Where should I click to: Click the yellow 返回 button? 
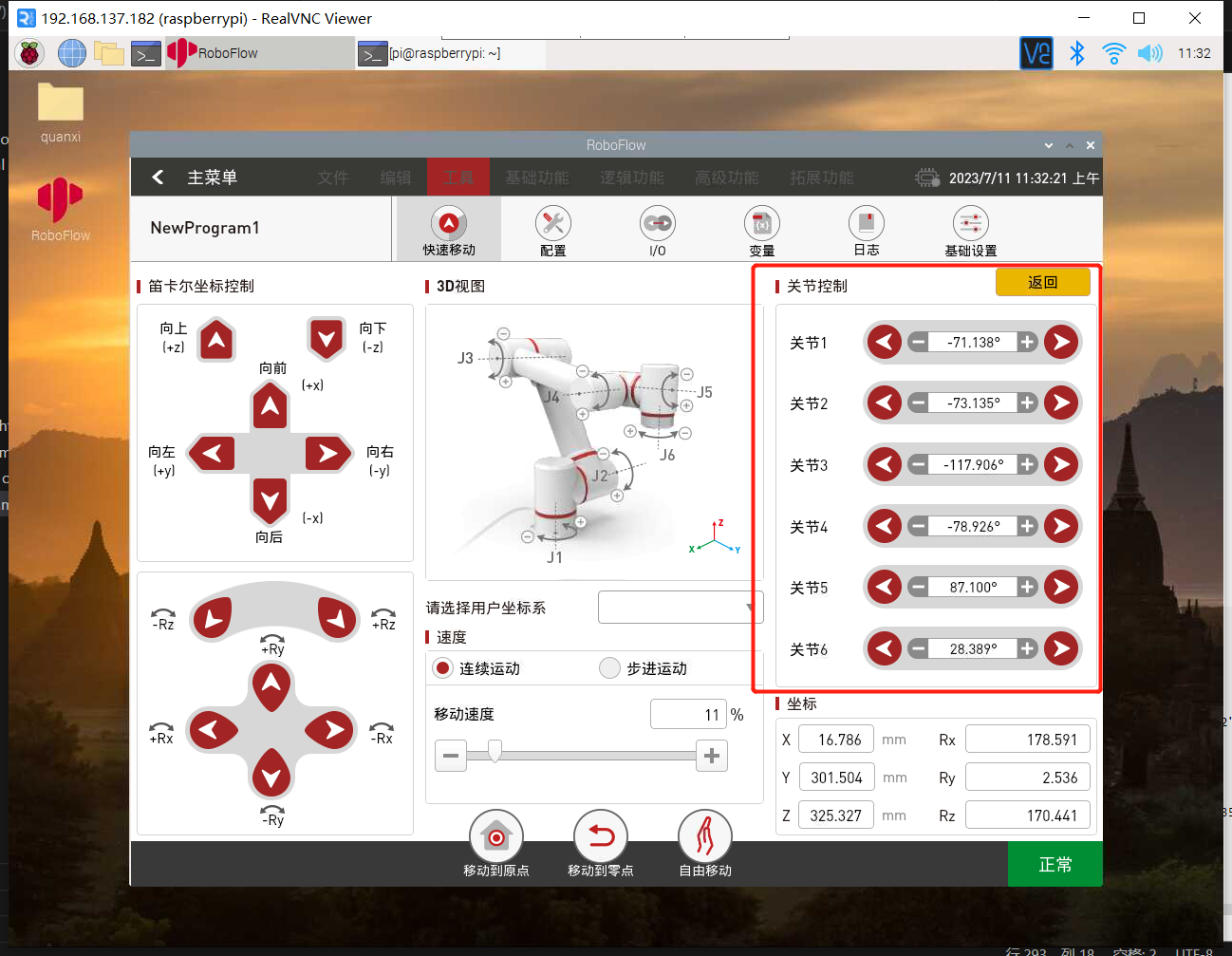point(1042,282)
